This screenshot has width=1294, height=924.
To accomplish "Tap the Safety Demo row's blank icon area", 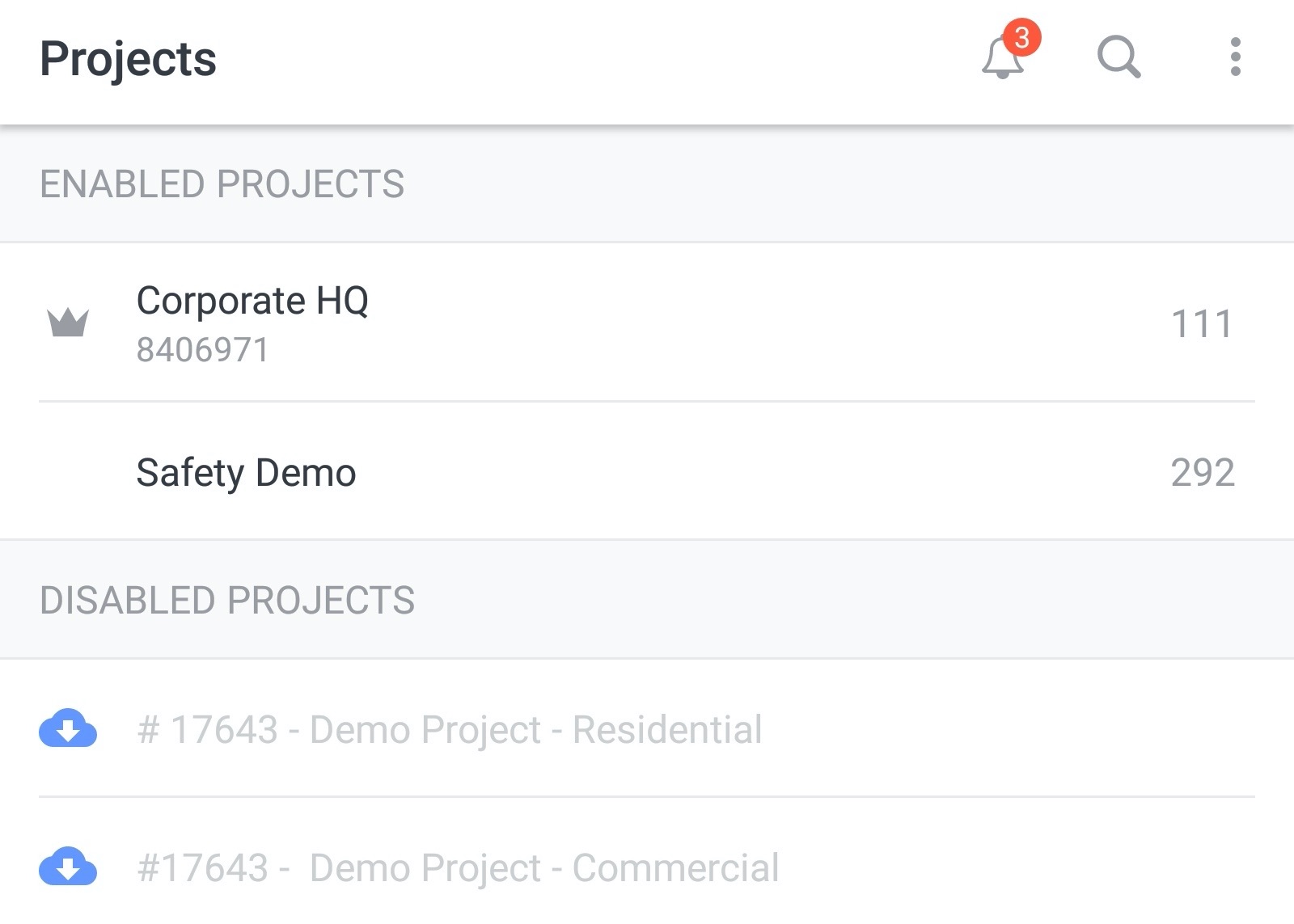I will [x=68, y=471].
